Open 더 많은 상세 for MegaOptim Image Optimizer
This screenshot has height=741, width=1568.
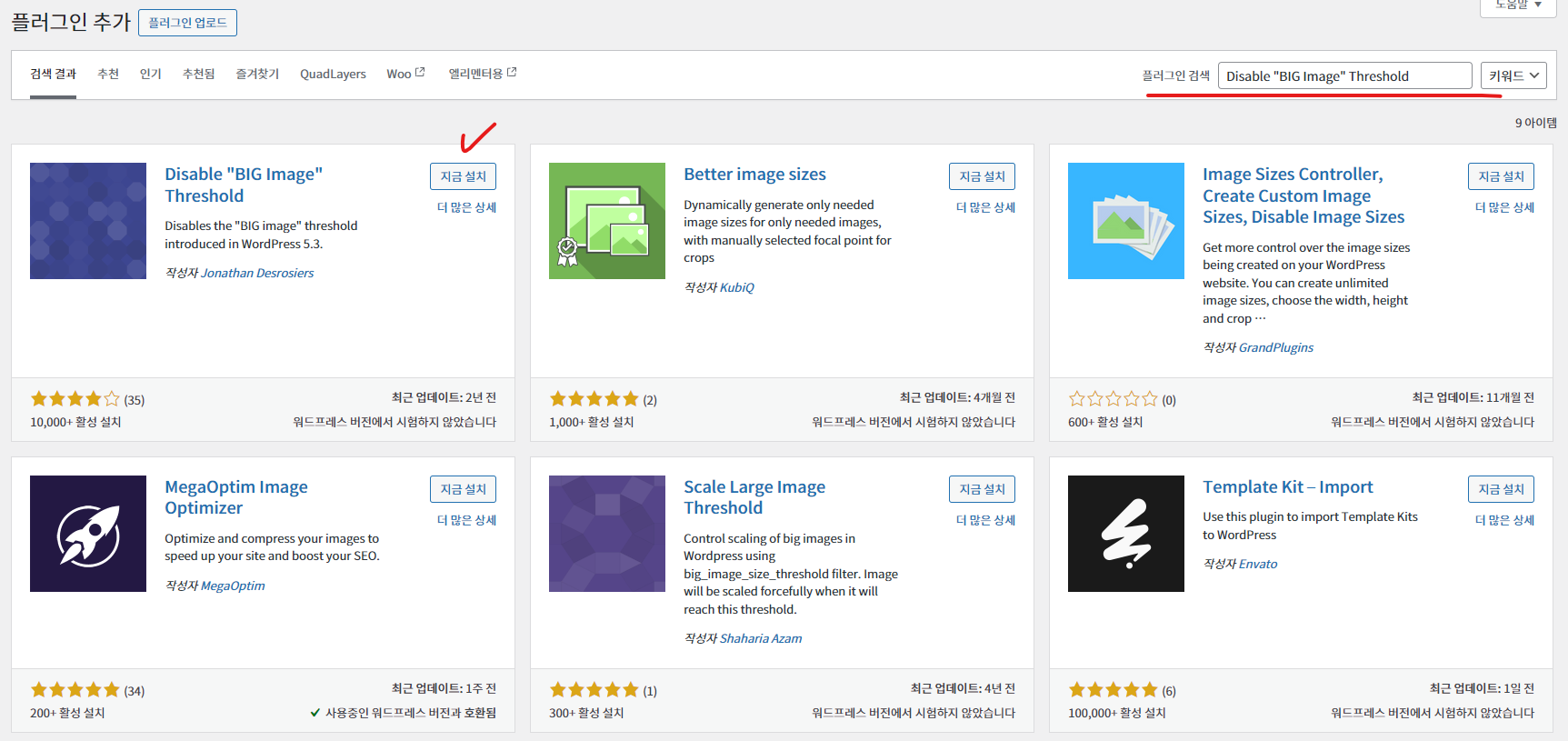click(x=466, y=520)
